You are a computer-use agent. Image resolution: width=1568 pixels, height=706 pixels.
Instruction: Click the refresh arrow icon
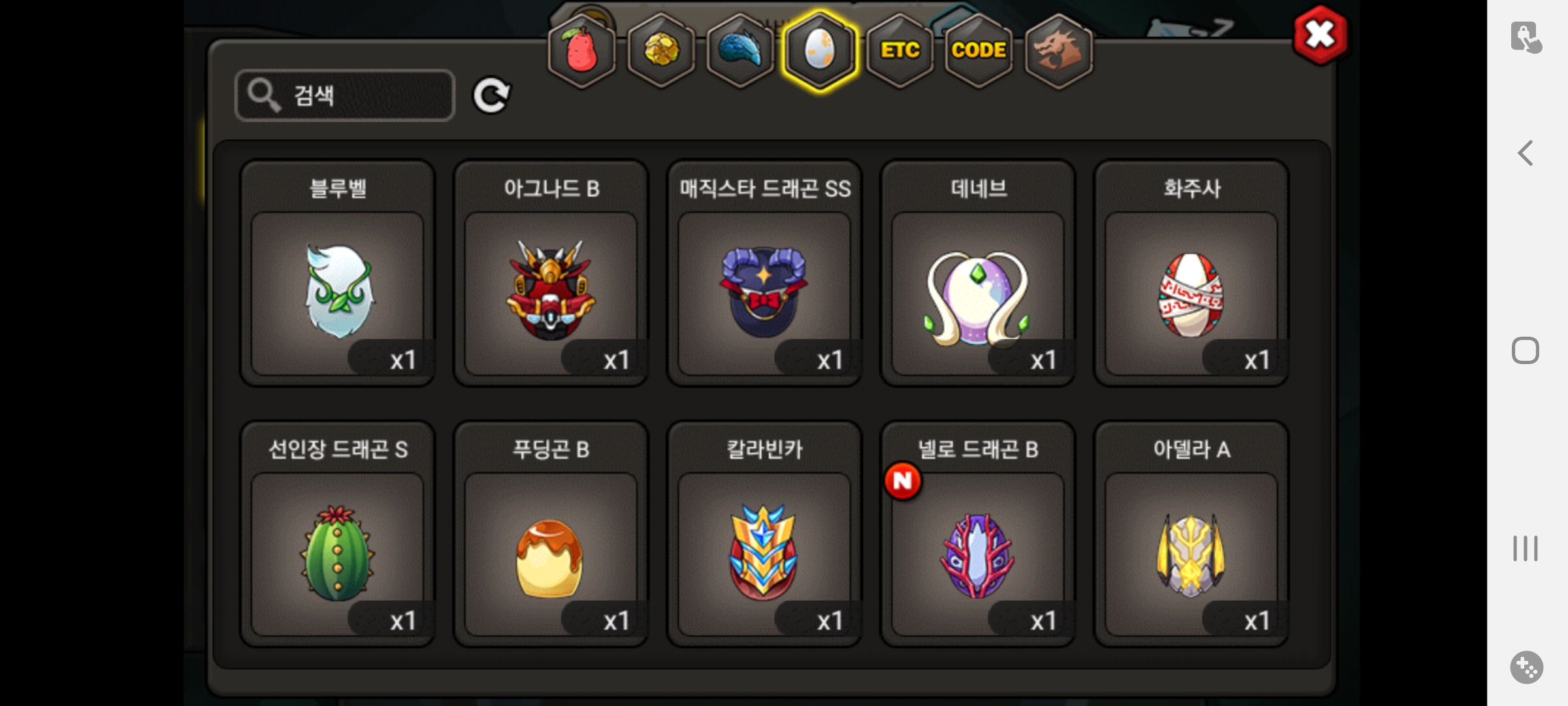[491, 96]
